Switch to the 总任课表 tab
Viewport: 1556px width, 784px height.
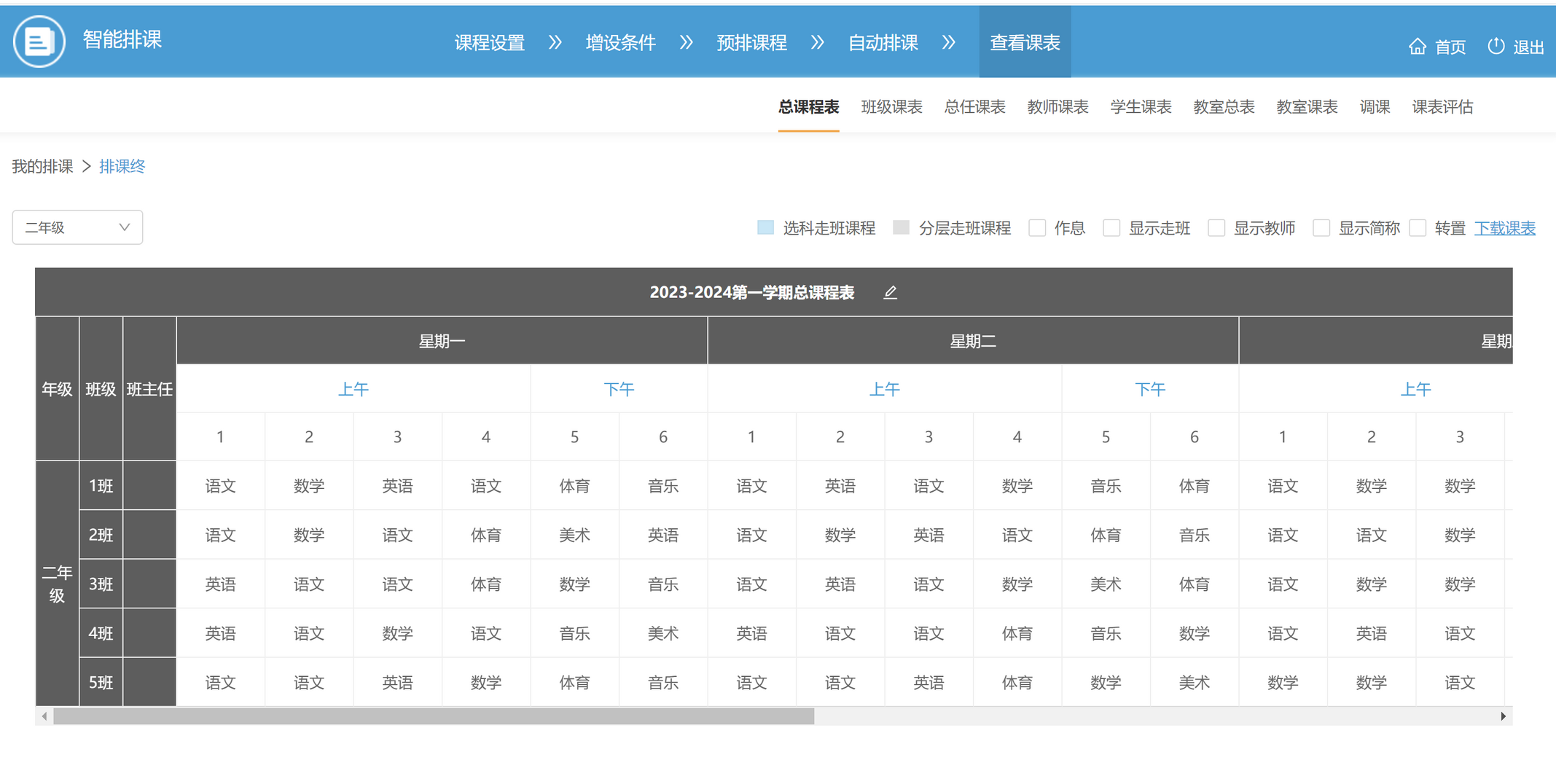974,107
